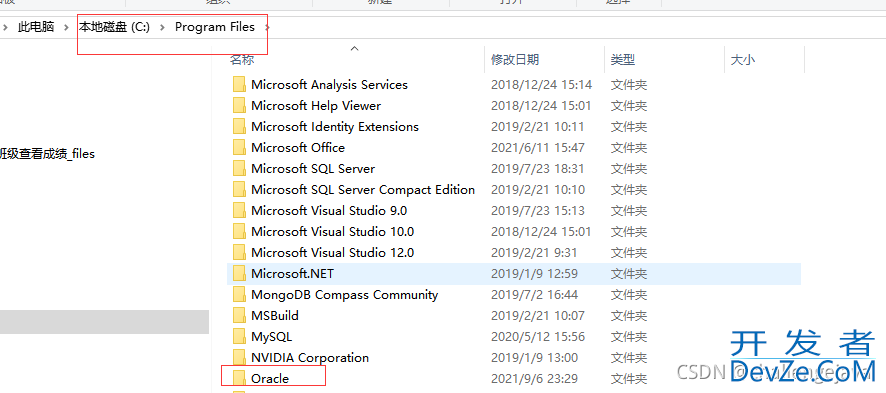Click the Microsoft SQL Server name
Screen dimensions: 886x393
pyautogui.click(x=312, y=168)
